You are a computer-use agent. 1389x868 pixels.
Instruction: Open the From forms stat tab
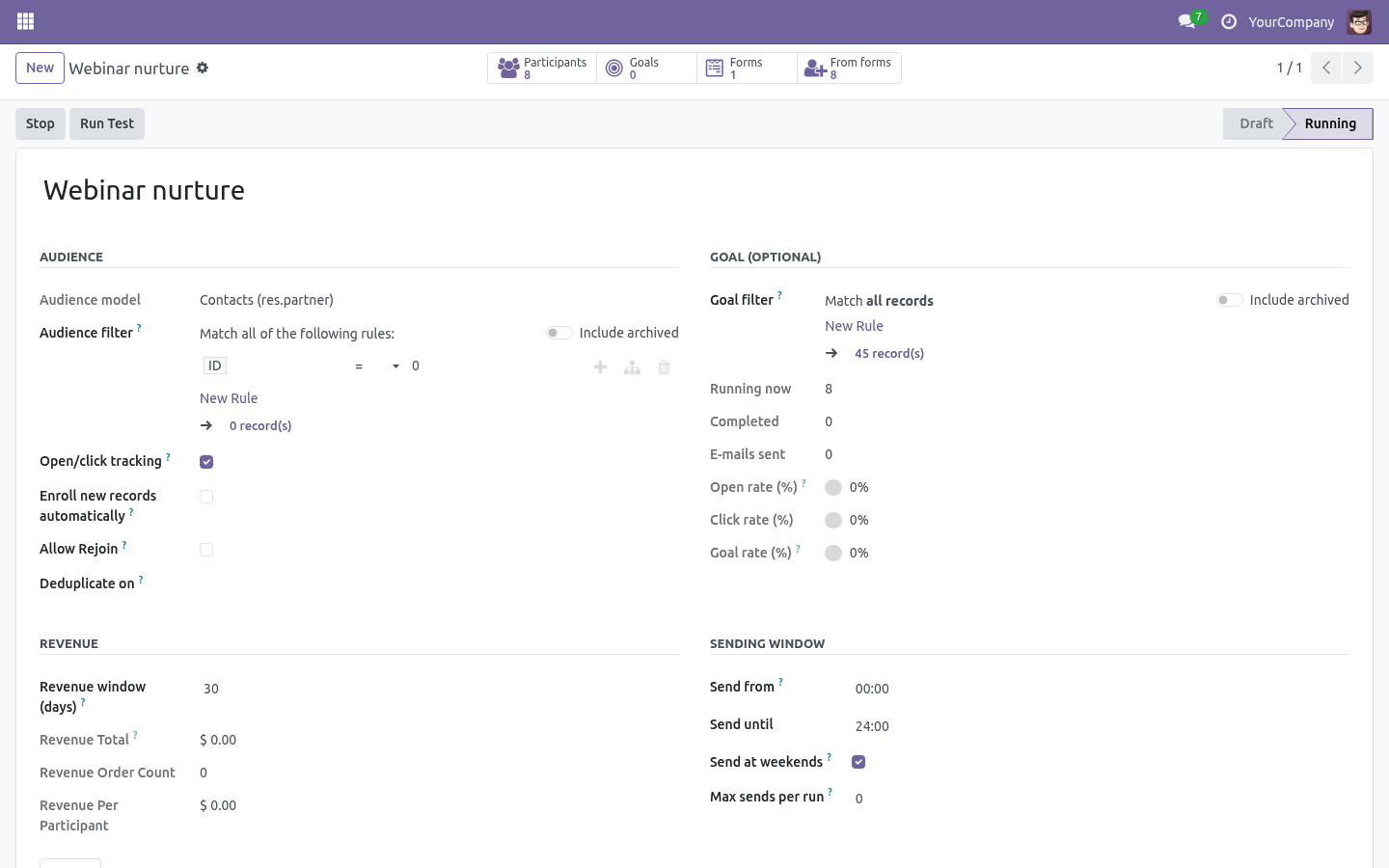click(x=849, y=68)
